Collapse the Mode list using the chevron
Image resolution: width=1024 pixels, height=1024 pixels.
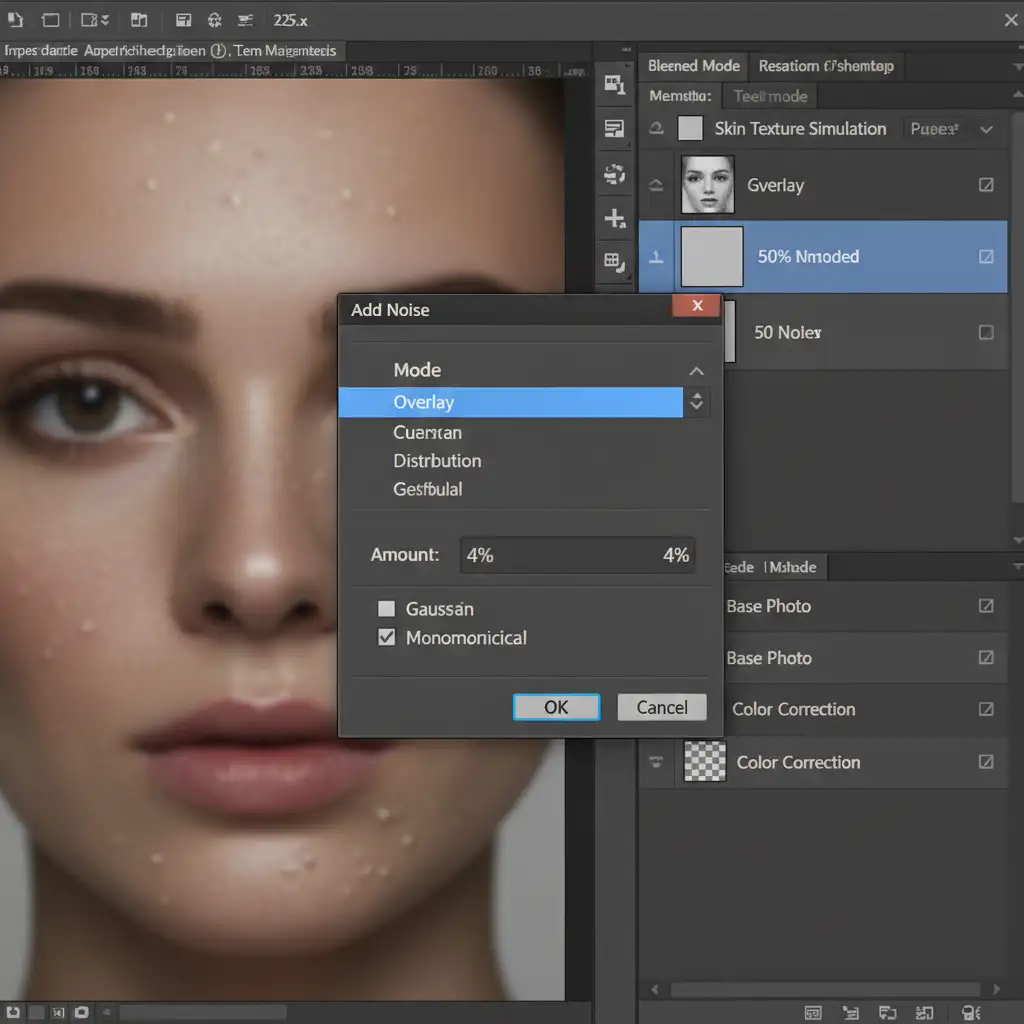(697, 371)
